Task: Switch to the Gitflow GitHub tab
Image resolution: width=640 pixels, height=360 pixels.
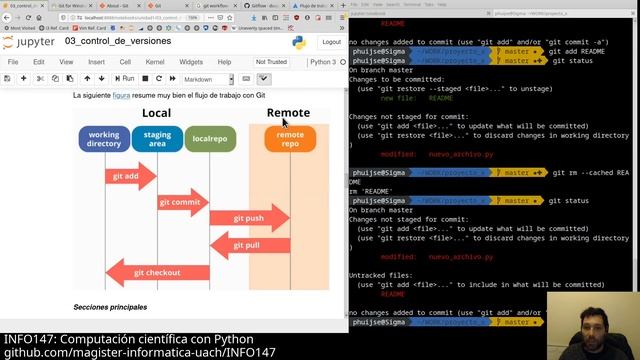Action: pos(264,6)
